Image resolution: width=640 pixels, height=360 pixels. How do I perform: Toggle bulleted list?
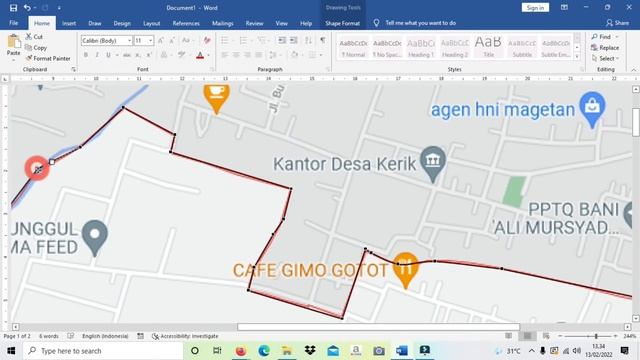(x=224, y=40)
